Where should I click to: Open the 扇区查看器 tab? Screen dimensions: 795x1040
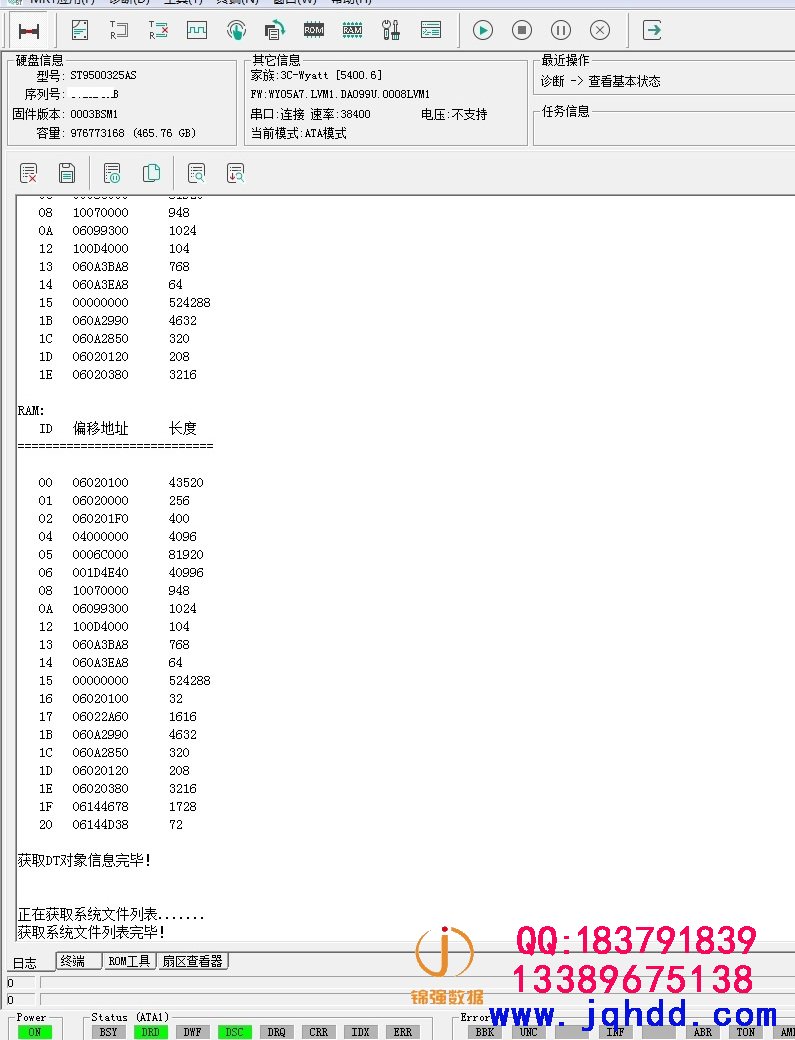coord(193,961)
